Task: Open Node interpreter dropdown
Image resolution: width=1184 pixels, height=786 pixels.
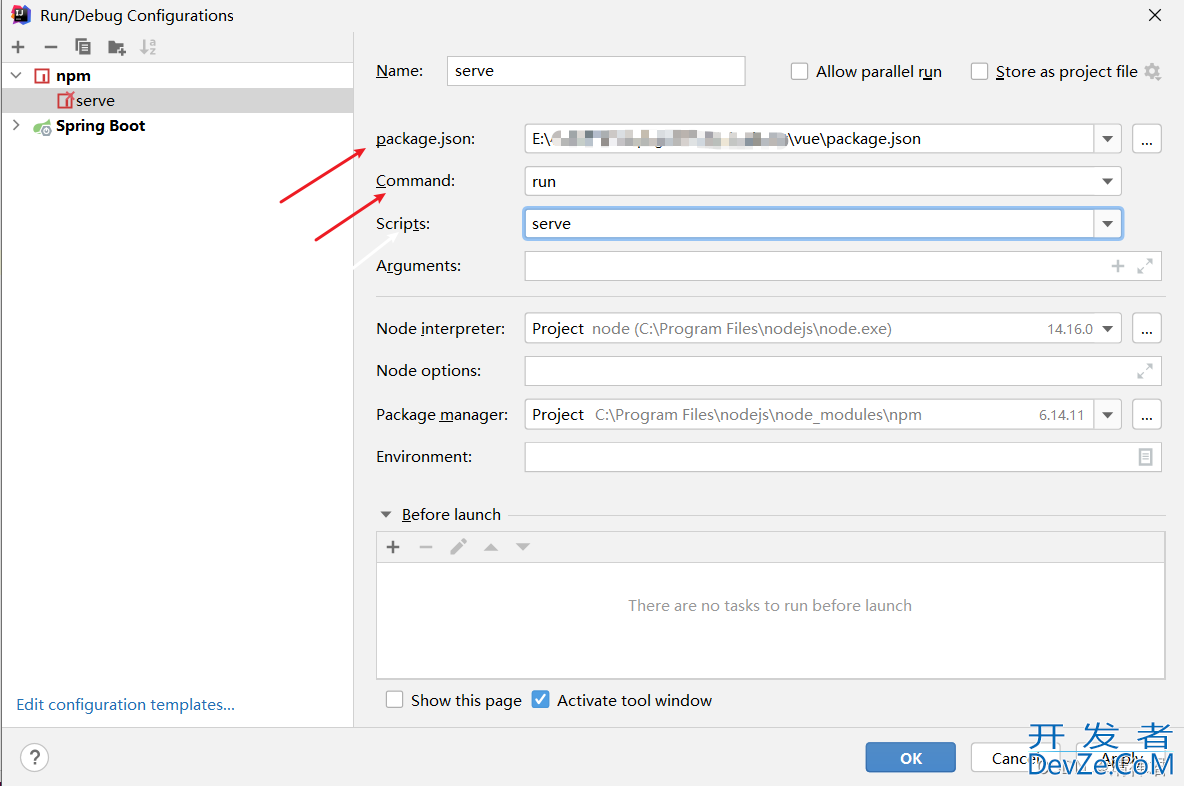Action: click(x=1108, y=328)
